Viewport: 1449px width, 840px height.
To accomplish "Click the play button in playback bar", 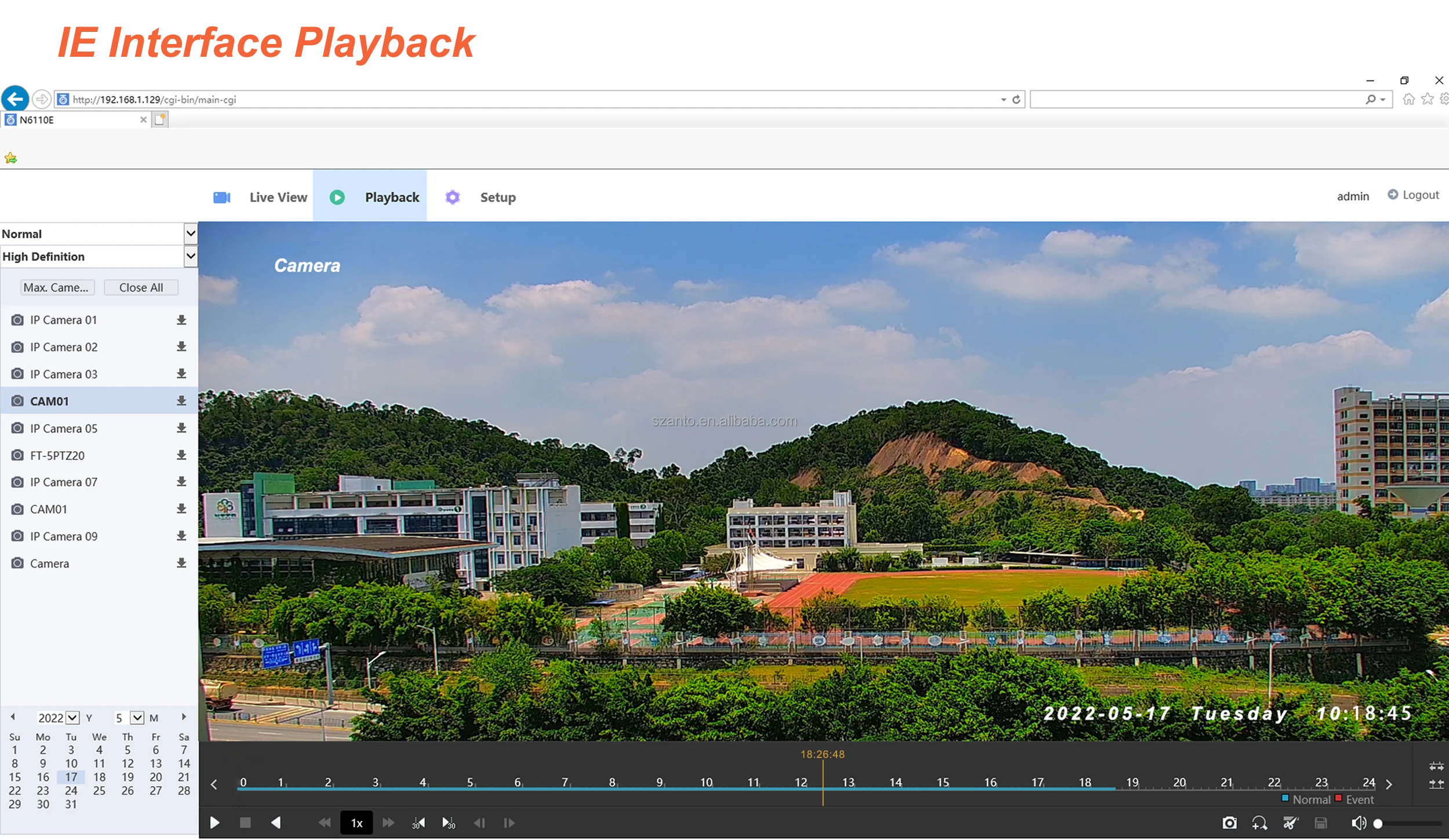I will tap(214, 823).
